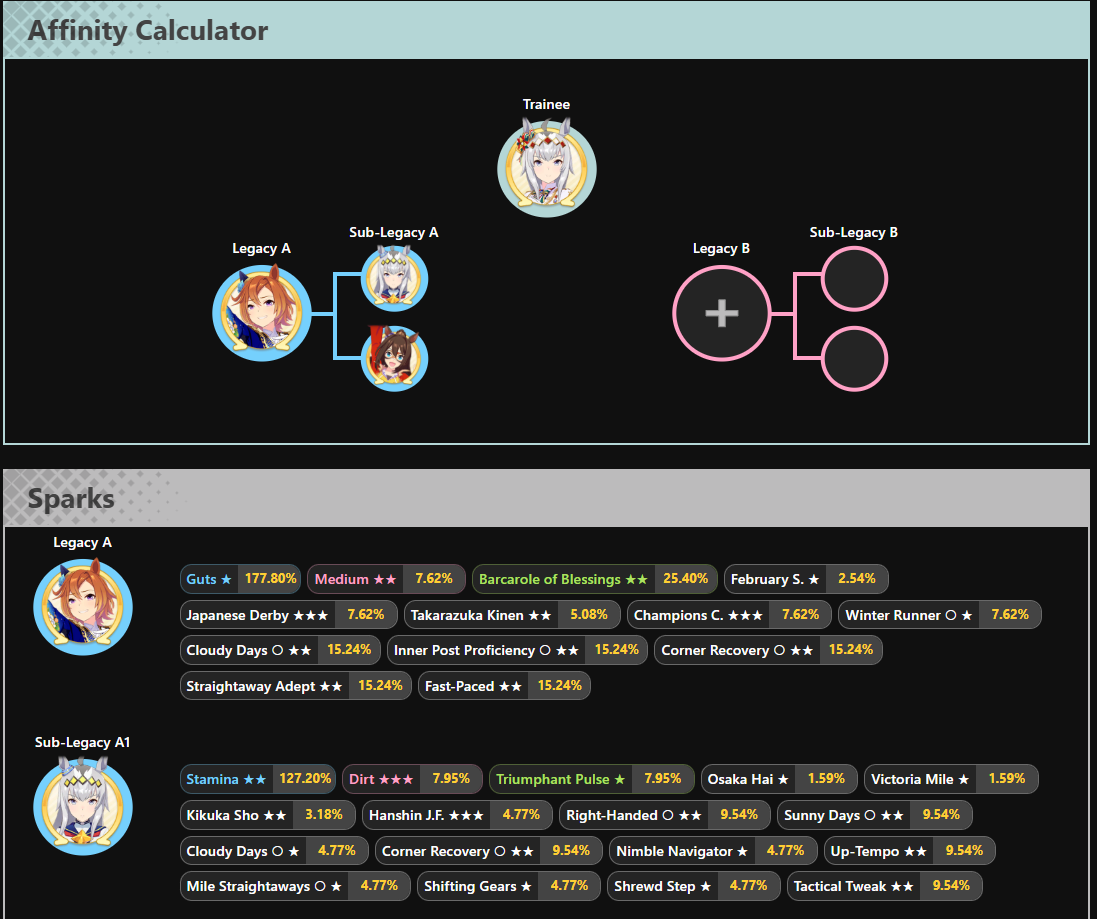Select the Trainee character portrait
Viewport: 1097px width, 919px height.
(x=546, y=168)
